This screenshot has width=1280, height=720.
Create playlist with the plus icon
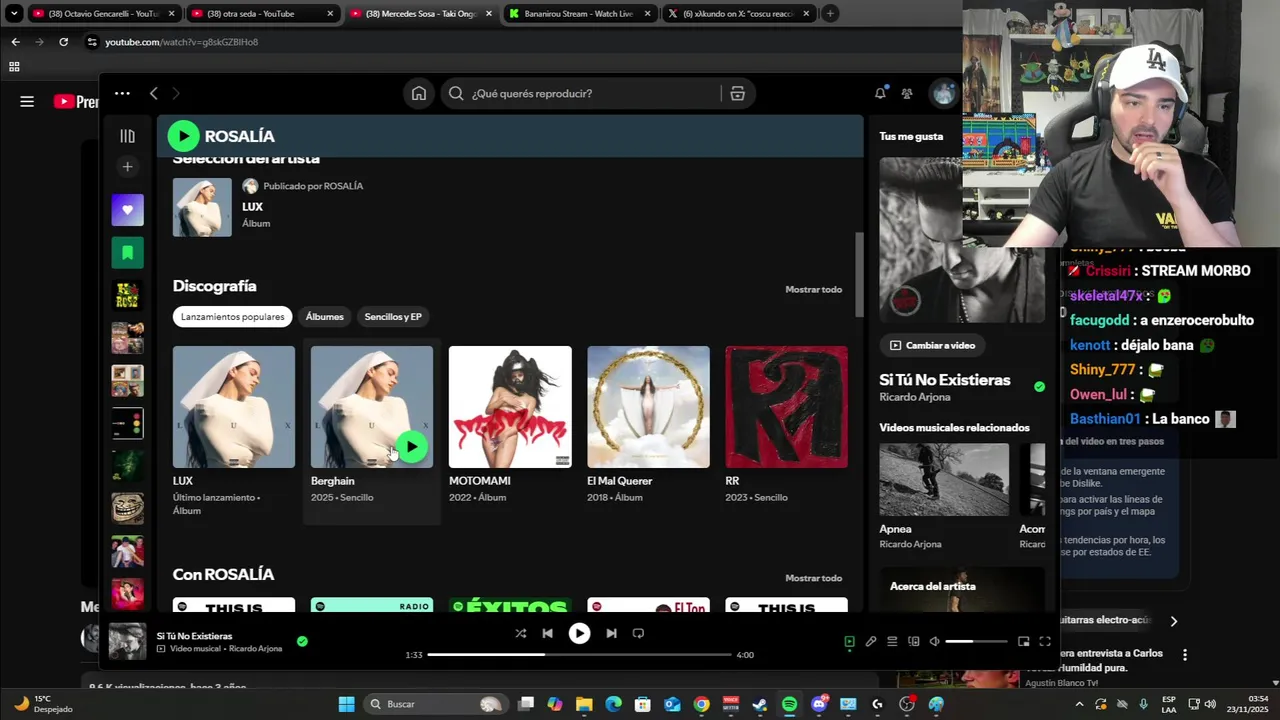click(127, 167)
